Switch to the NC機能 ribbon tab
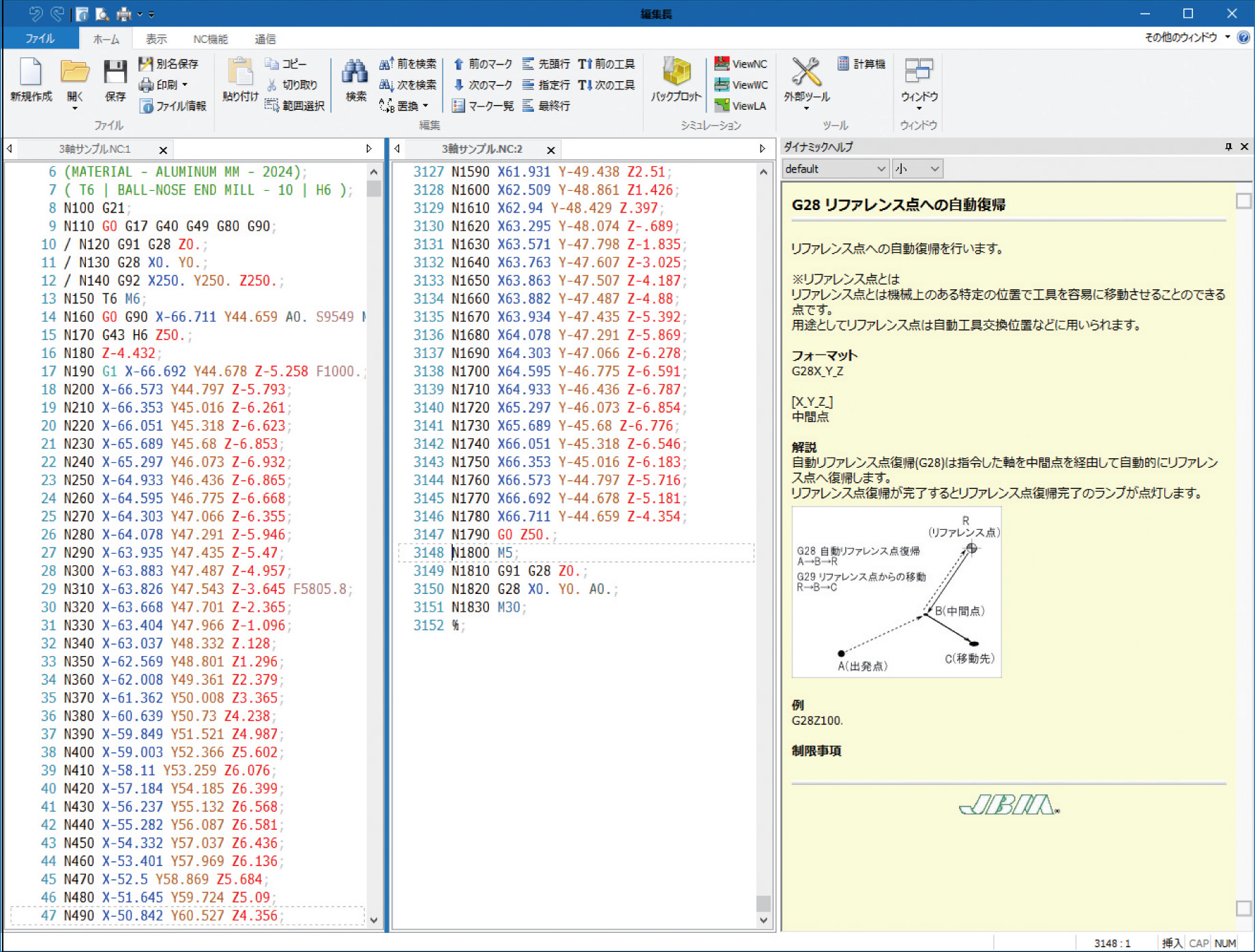Screen dimensions: 1255x952 (x=210, y=39)
